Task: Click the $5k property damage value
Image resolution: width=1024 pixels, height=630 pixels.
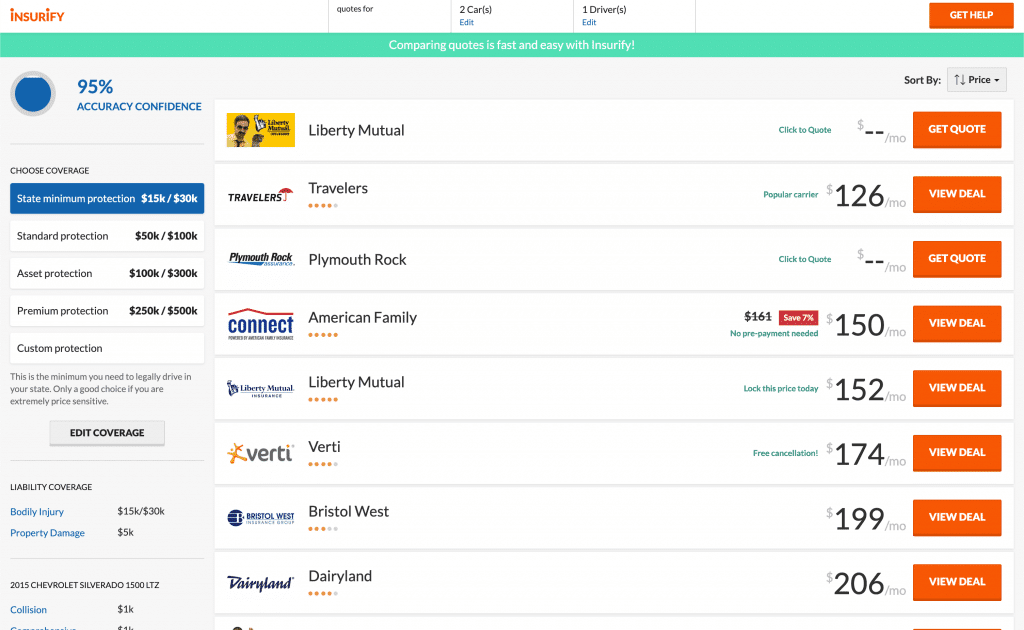Action: click(x=125, y=532)
